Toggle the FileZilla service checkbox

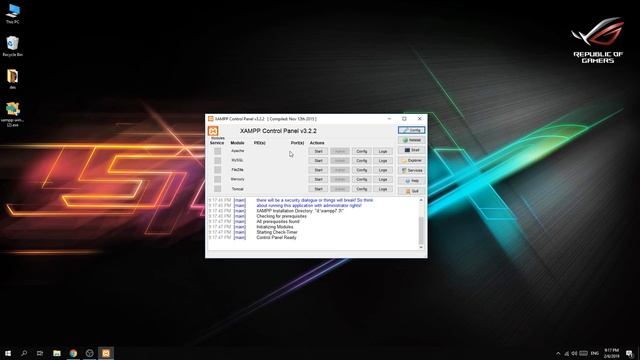click(218, 170)
